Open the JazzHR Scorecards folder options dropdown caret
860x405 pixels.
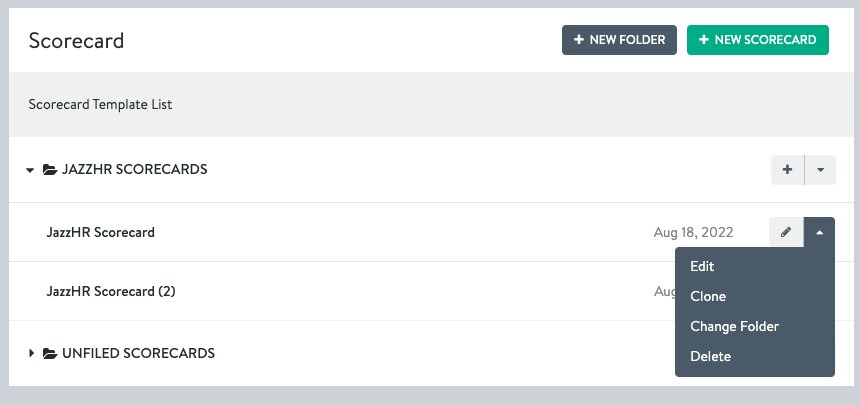(x=820, y=170)
